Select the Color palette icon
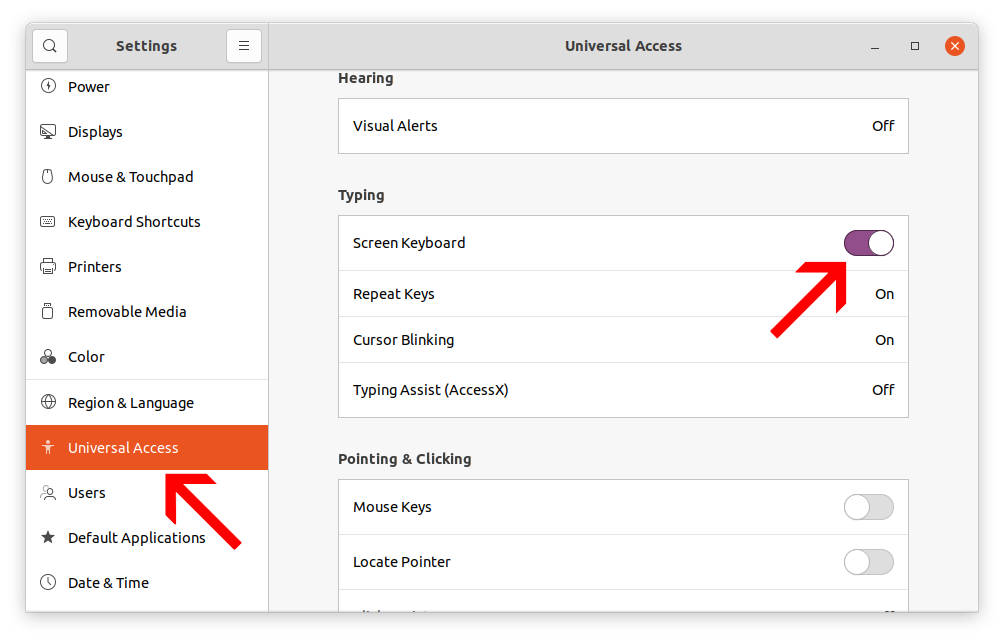 [x=49, y=356]
